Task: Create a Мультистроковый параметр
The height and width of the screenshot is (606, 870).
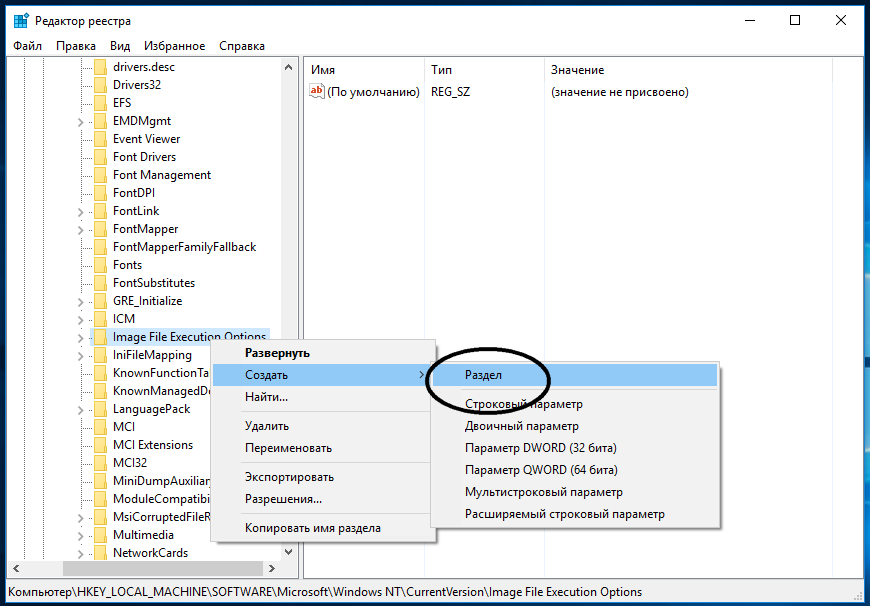Action: pos(575,492)
